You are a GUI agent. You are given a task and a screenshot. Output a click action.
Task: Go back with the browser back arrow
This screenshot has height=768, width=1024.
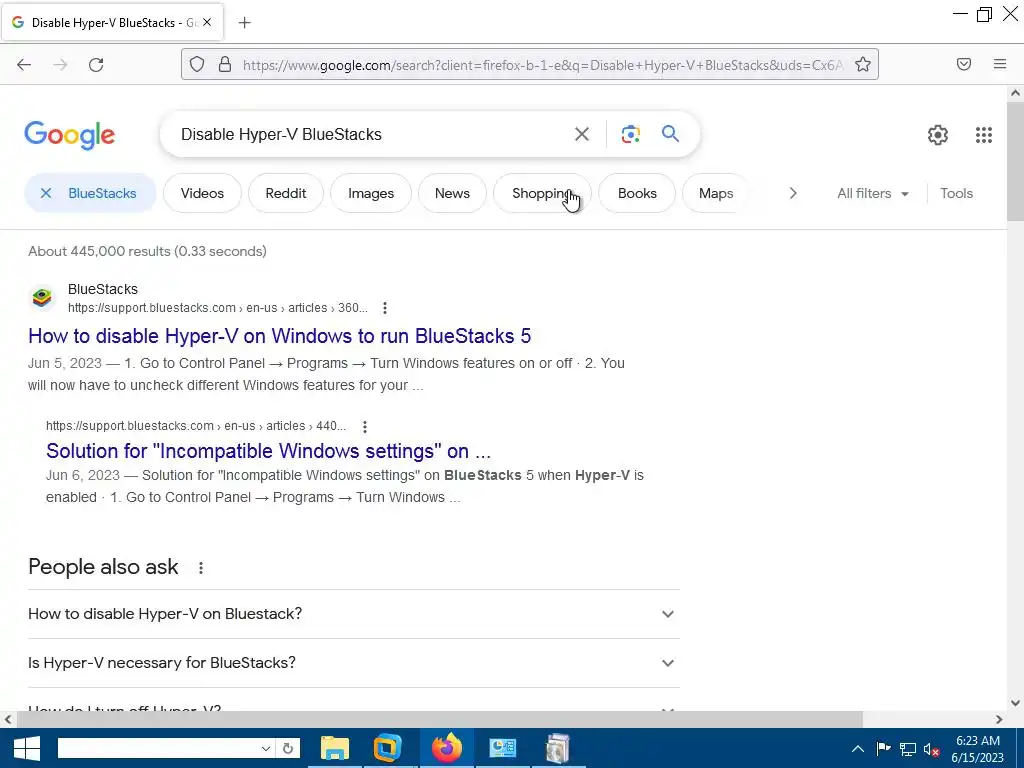(24, 64)
